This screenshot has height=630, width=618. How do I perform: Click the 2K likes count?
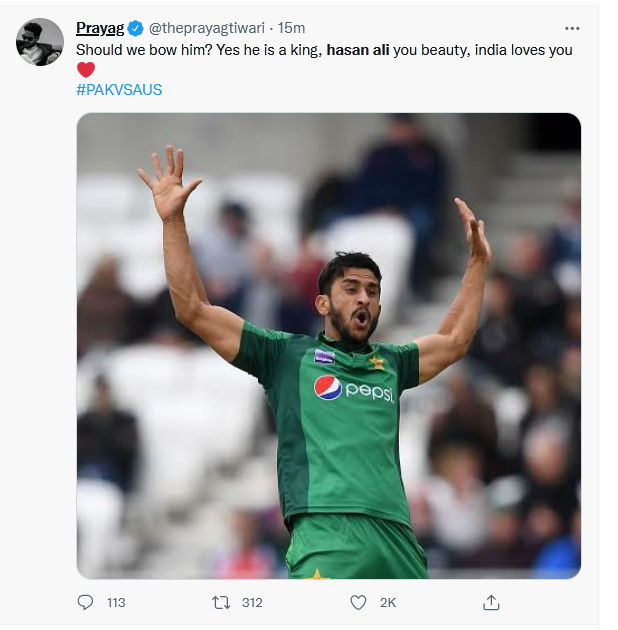coord(388,603)
